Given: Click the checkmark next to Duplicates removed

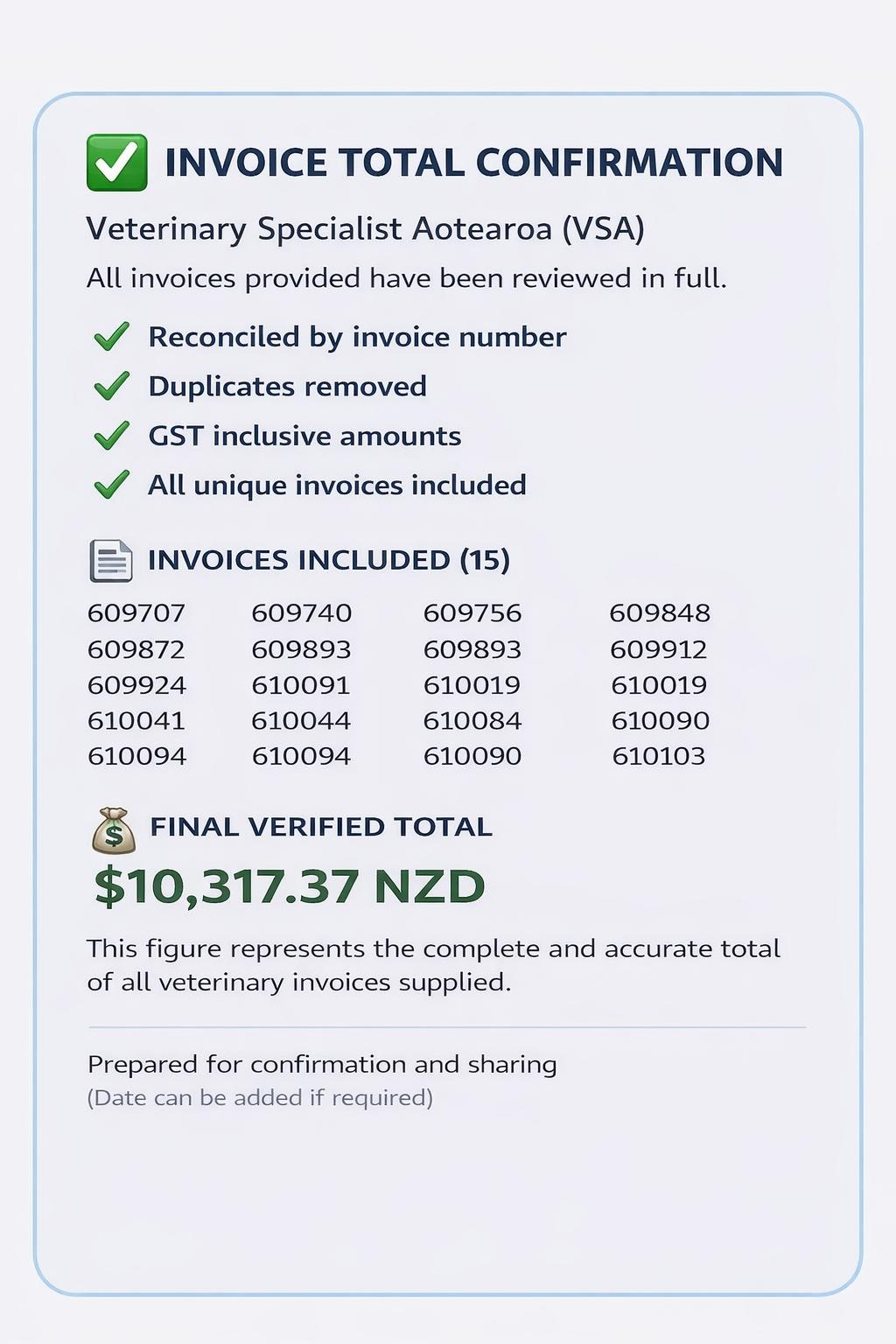Looking at the screenshot, I should pyautogui.click(x=111, y=386).
